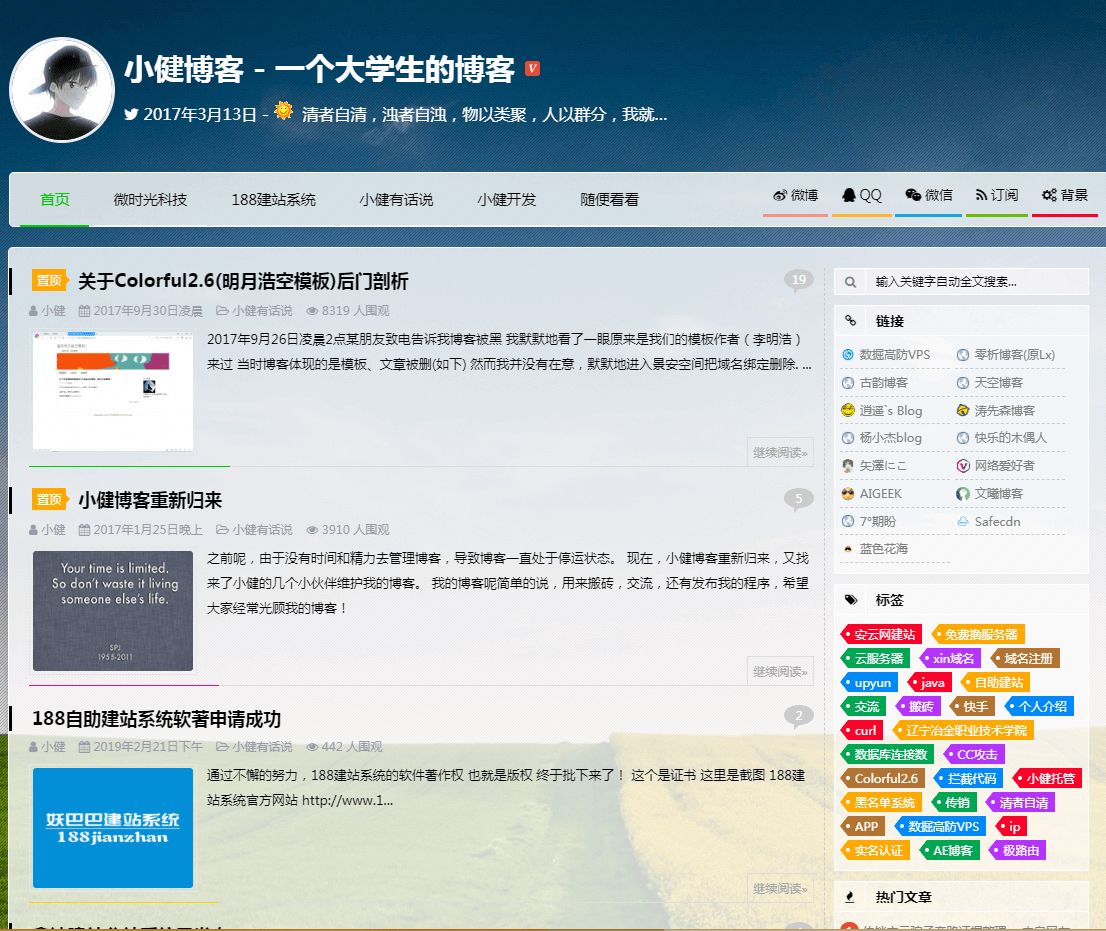Select the 小健开发 menu item
Image resolution: width=1106 pixels, height=931 pixels.
pyautogui.click(x=507, y=200)
